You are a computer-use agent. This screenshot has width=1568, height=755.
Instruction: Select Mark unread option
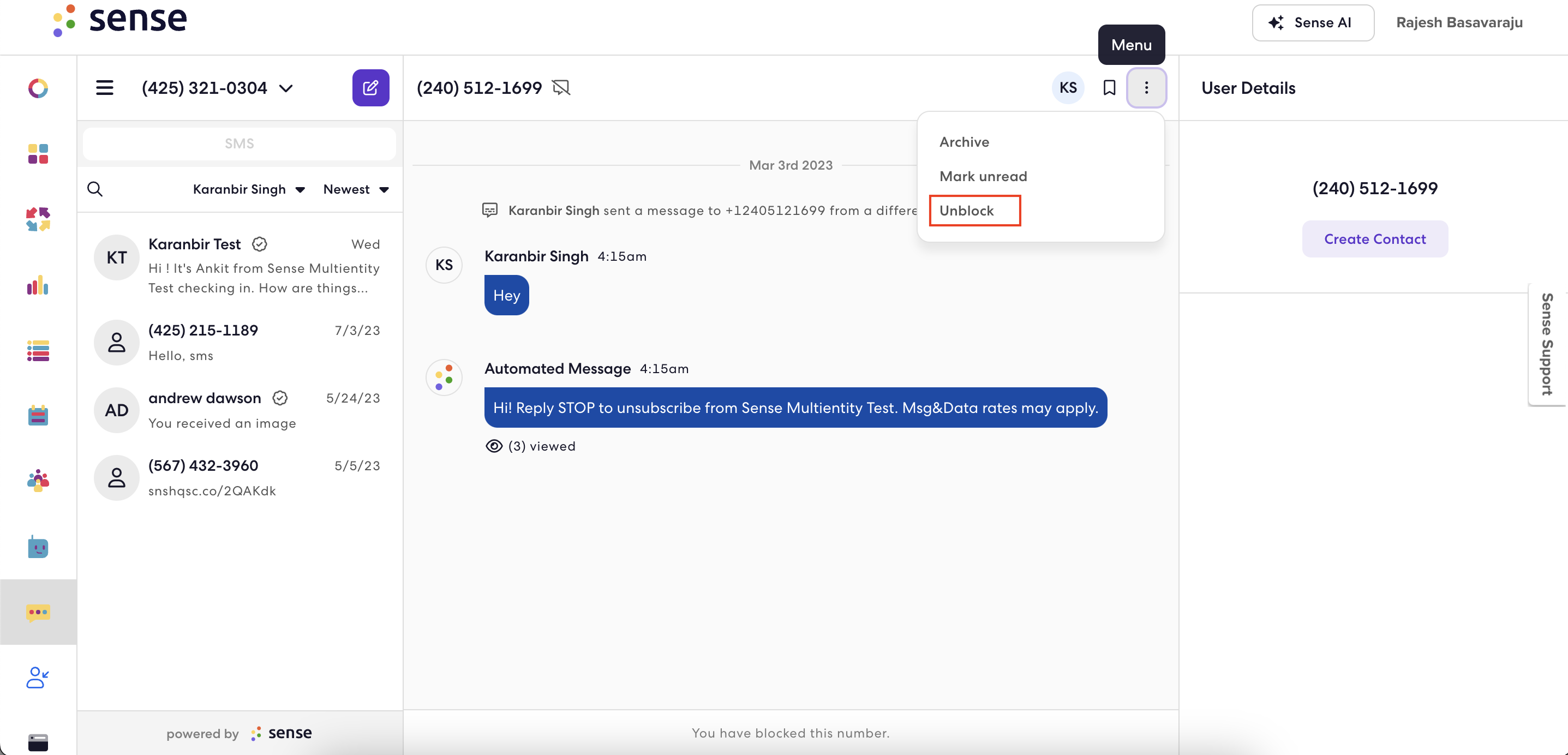point(983,177)
